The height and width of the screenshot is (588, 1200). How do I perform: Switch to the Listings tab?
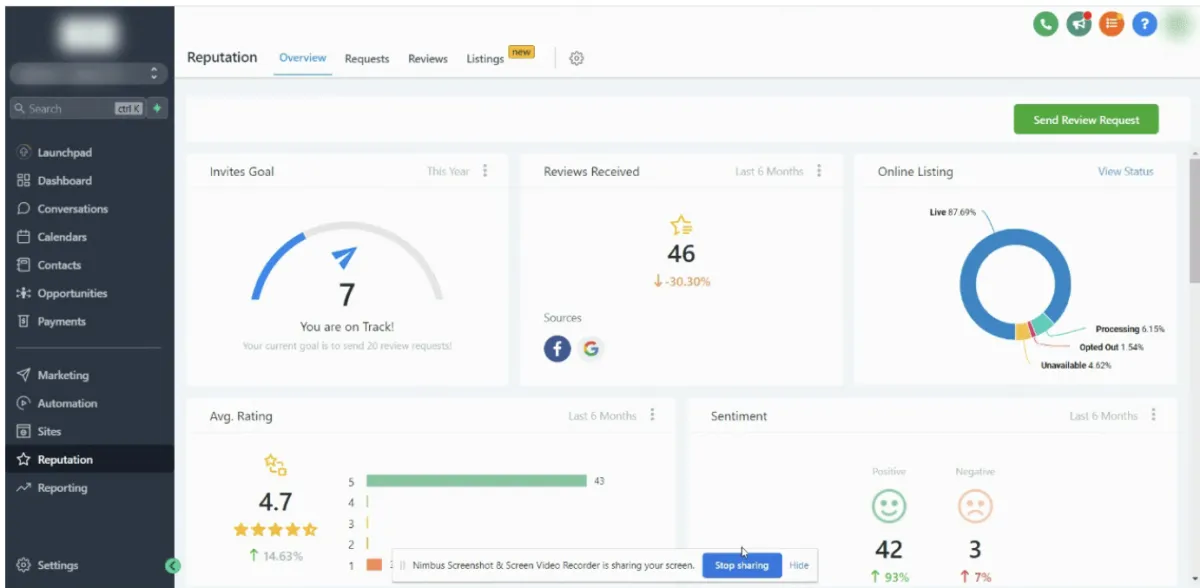[x=485, y=59]
